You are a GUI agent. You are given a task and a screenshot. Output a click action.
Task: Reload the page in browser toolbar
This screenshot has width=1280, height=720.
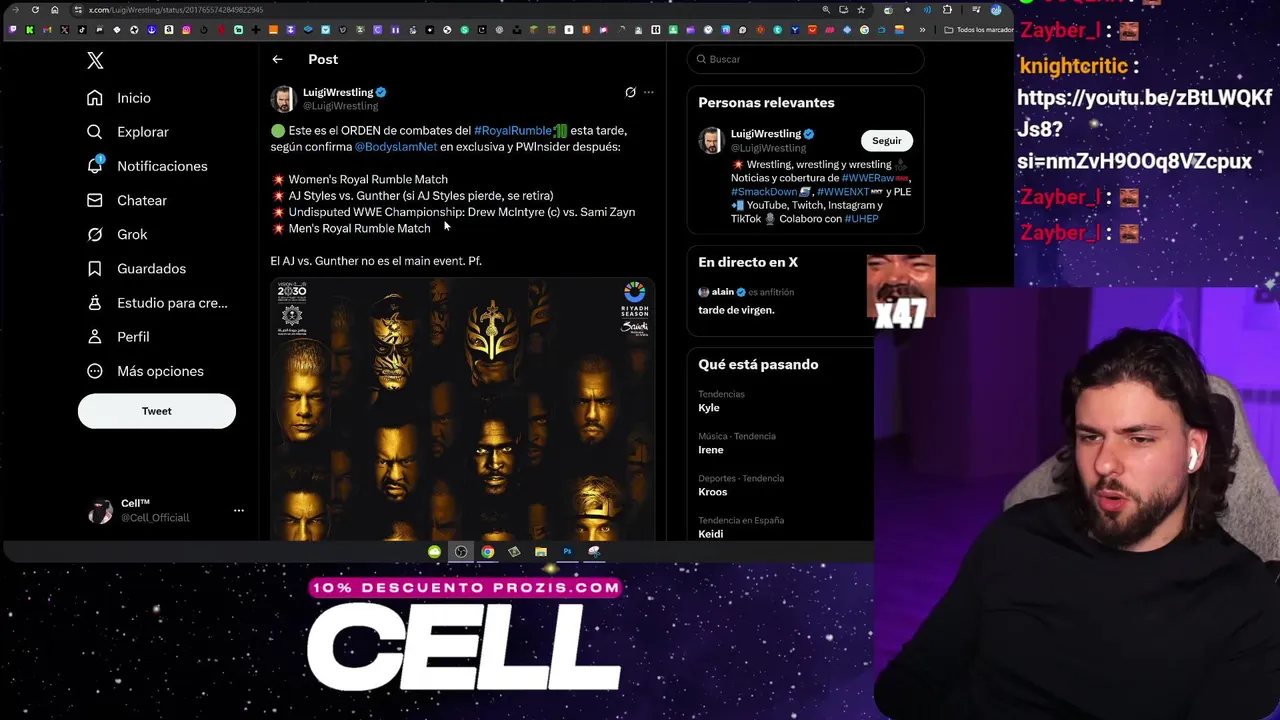pyautogui.click(x=35, y=10)
